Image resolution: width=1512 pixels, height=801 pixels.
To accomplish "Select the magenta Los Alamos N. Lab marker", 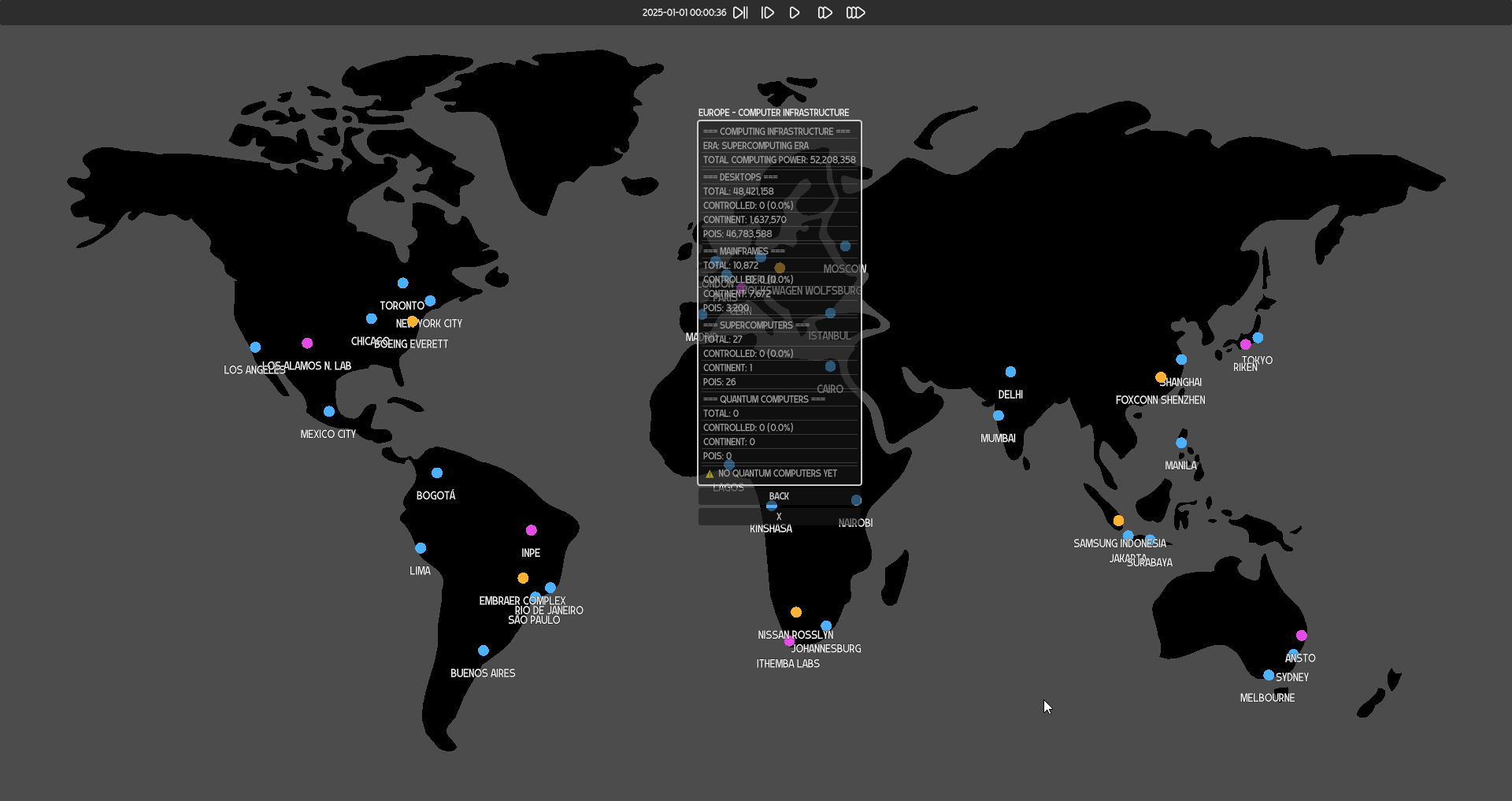I will pos(307,343).
